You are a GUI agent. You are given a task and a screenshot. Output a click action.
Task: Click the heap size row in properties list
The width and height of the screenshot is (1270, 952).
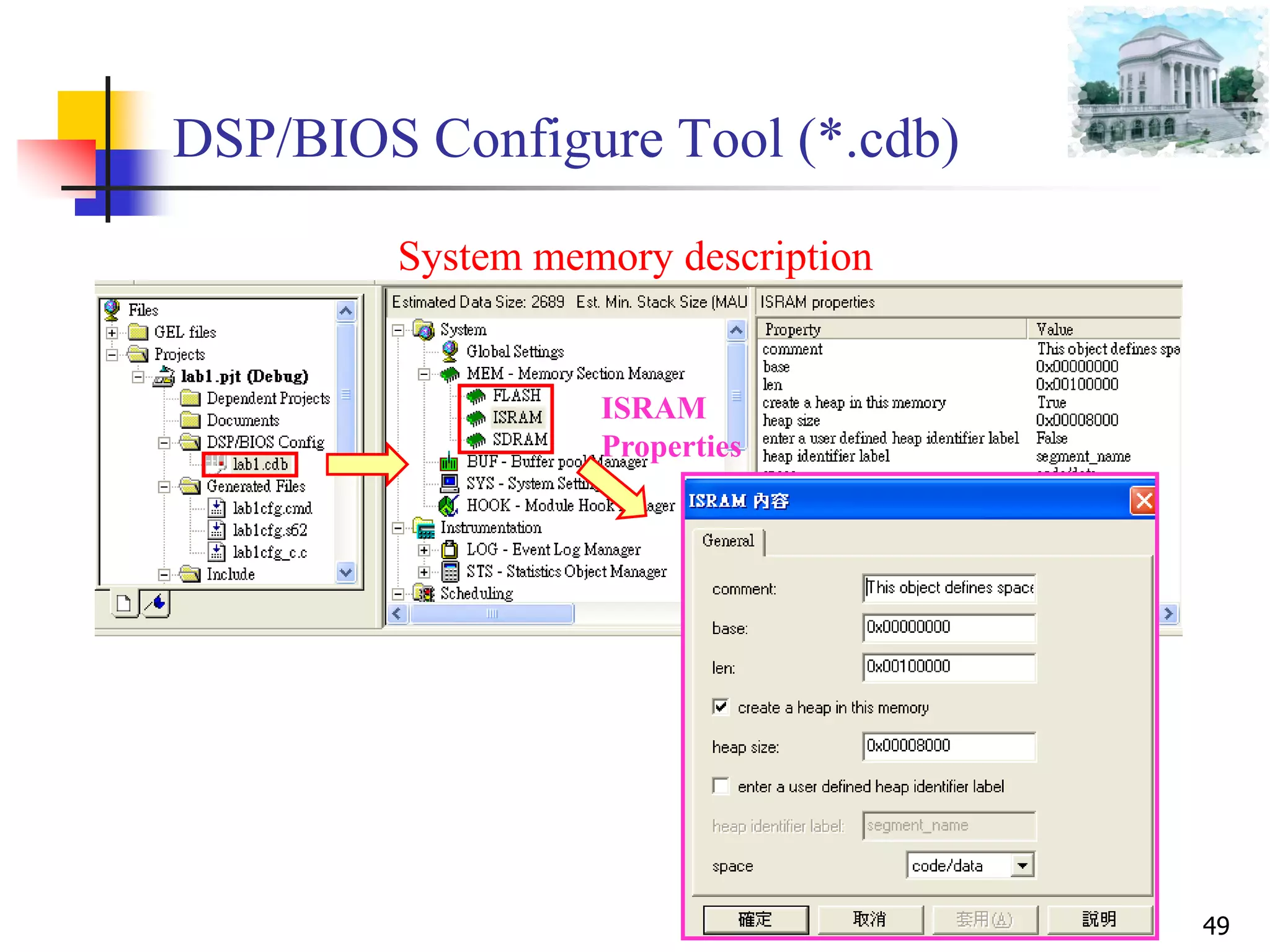click(969, 420)
